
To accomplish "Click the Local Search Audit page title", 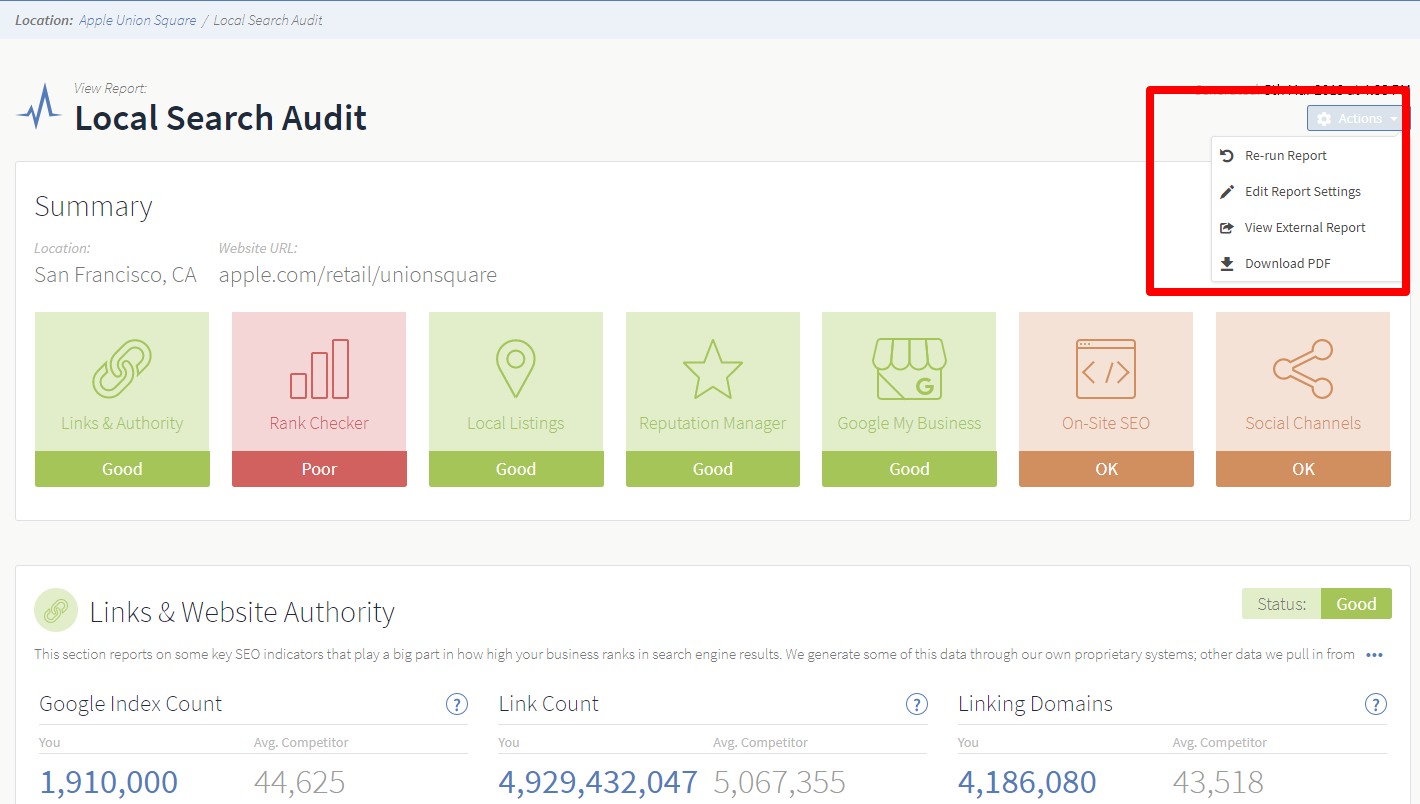I will click(221, 118).
